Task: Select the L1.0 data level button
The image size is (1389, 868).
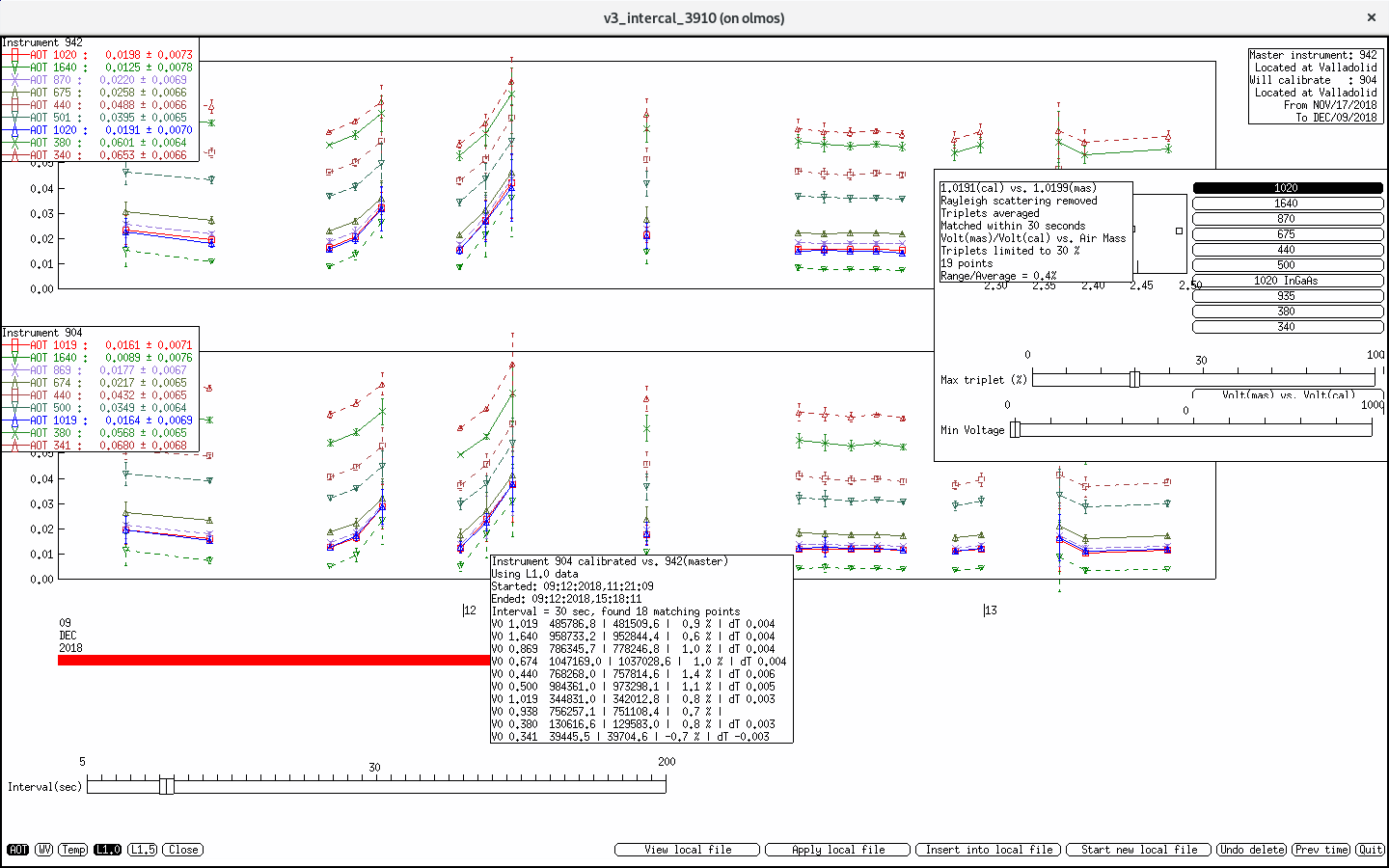Action: (108, 850)
